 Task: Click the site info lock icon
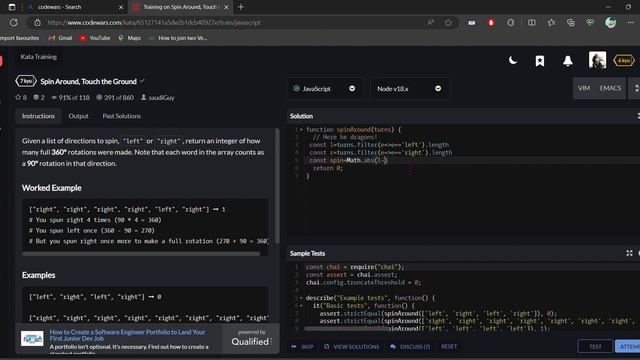(x=37, y=22)
